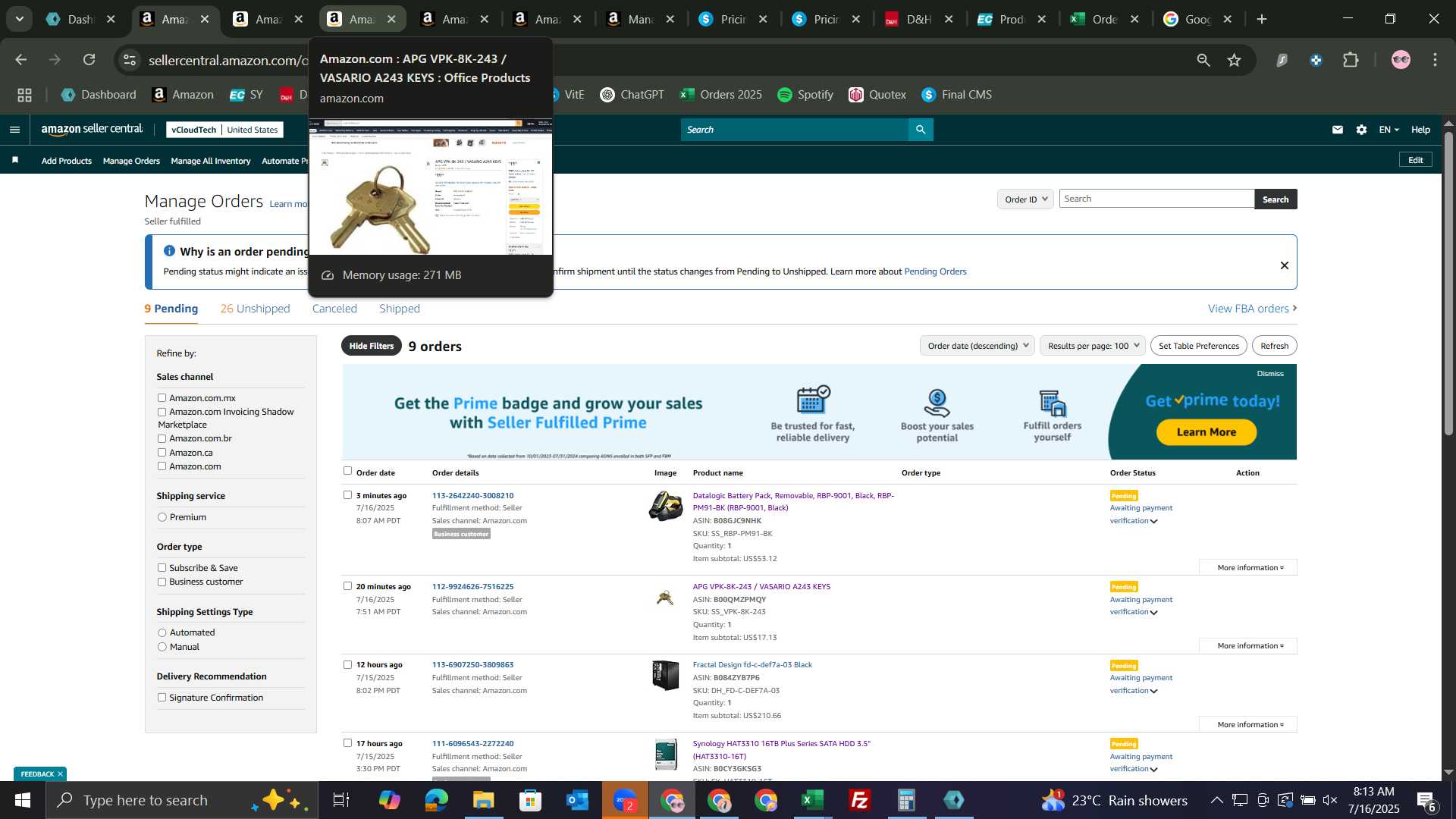Select the Premium shipping service radio
This screenshot has height=819, width=1456.
click(162, 517)
